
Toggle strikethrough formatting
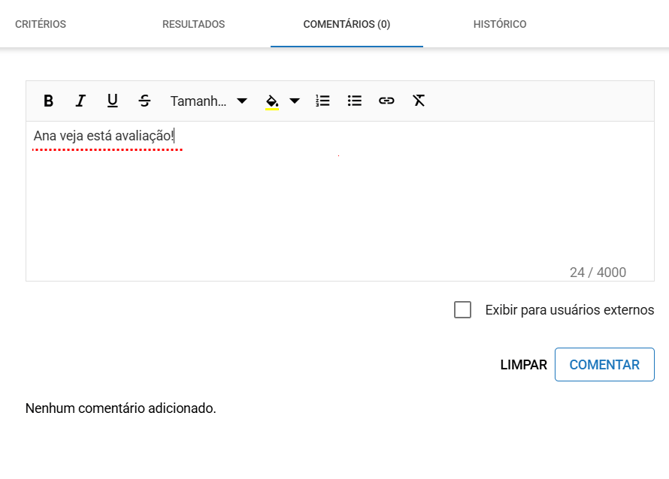click(144, 101)
